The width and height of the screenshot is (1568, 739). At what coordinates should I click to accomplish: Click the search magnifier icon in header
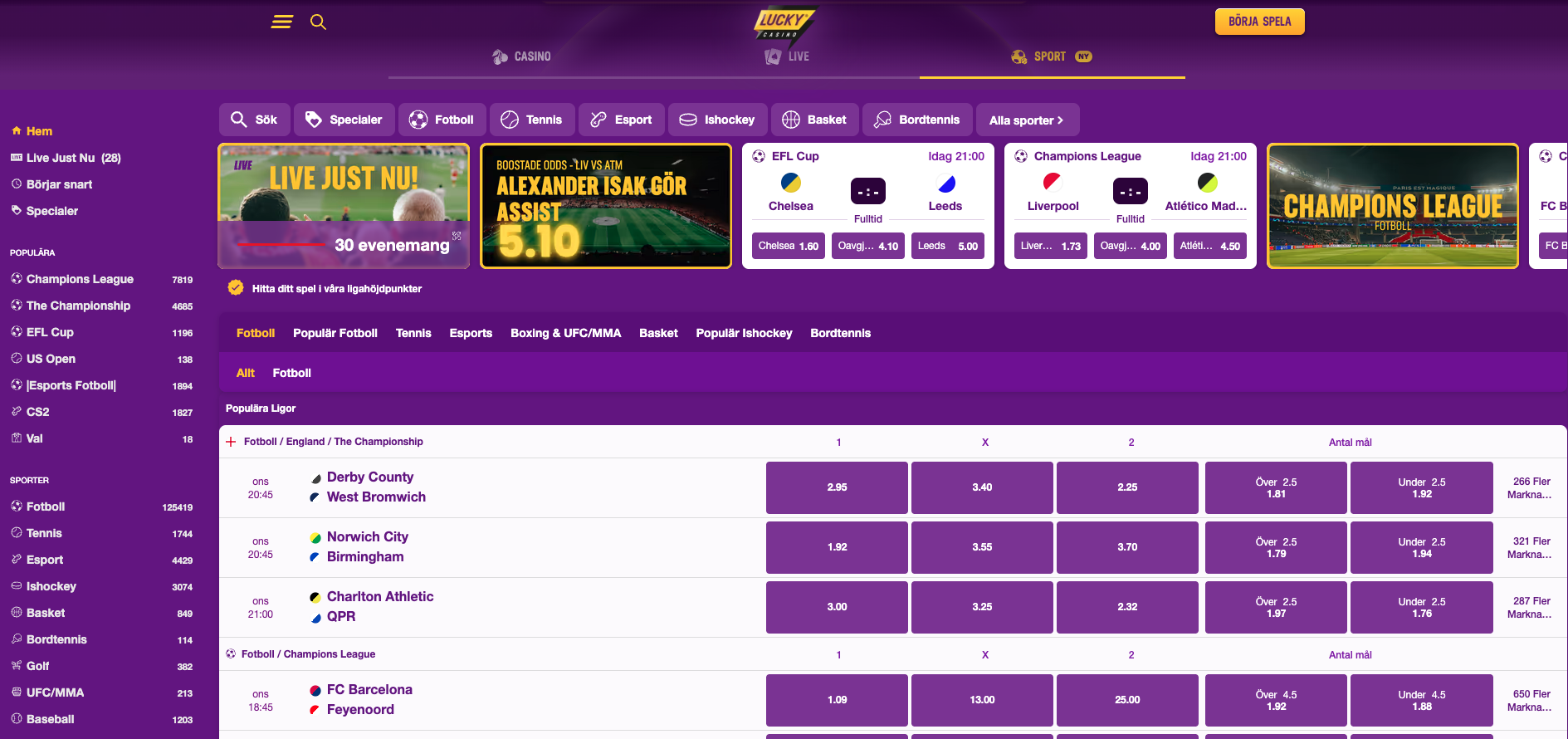[x=318, y=22]
